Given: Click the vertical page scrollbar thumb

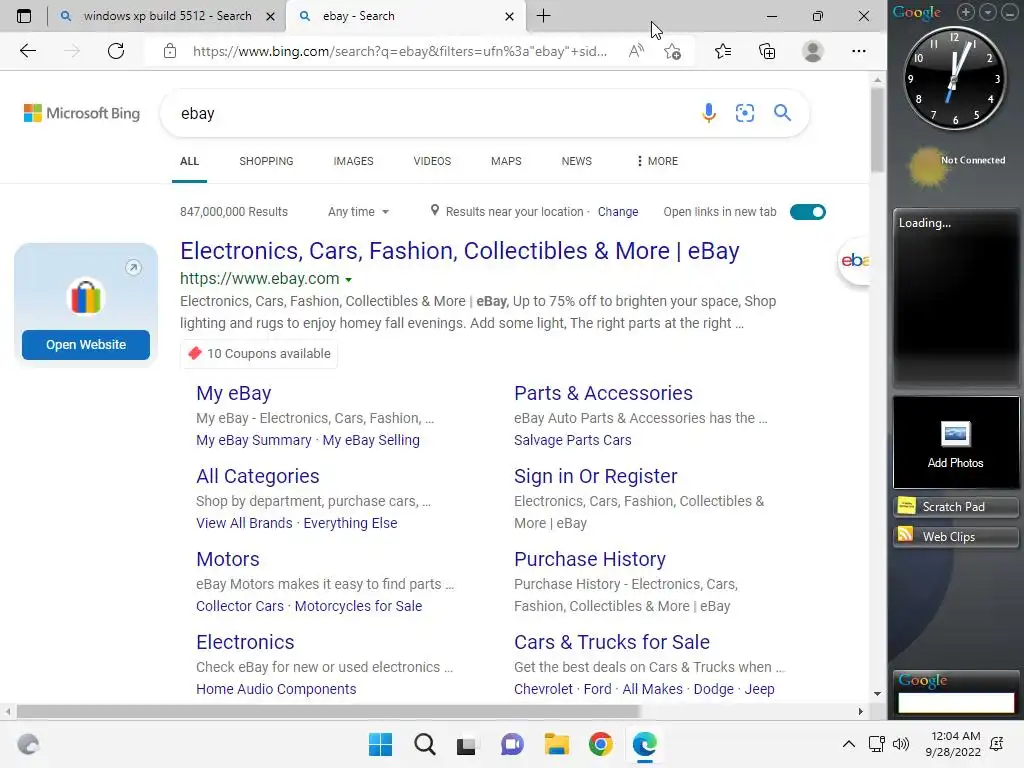Looking at the screenshot, I should [x=877, y=129].
